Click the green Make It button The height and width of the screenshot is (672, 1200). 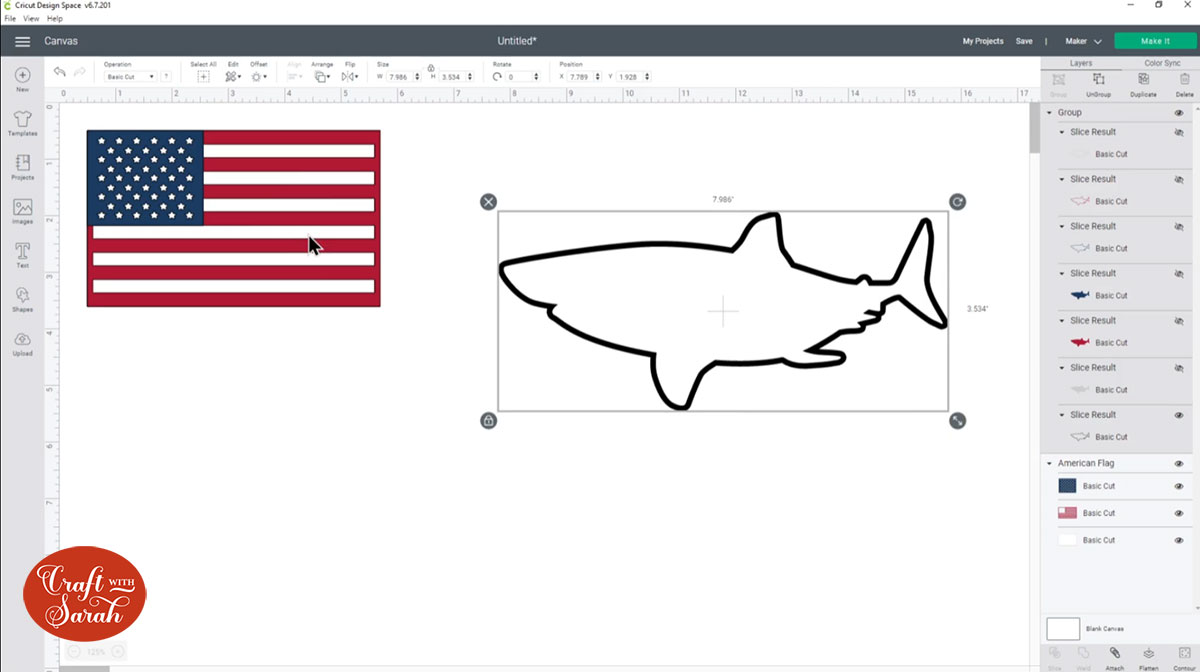click(1155, 40)
